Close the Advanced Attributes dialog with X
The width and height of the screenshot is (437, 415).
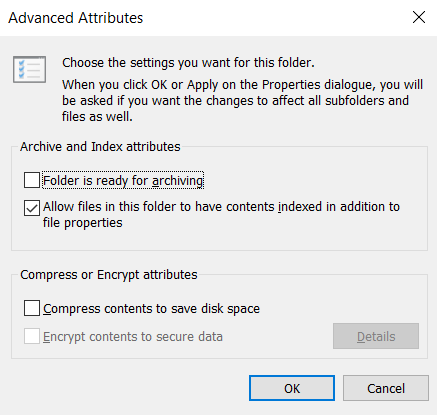click(419, 17)
